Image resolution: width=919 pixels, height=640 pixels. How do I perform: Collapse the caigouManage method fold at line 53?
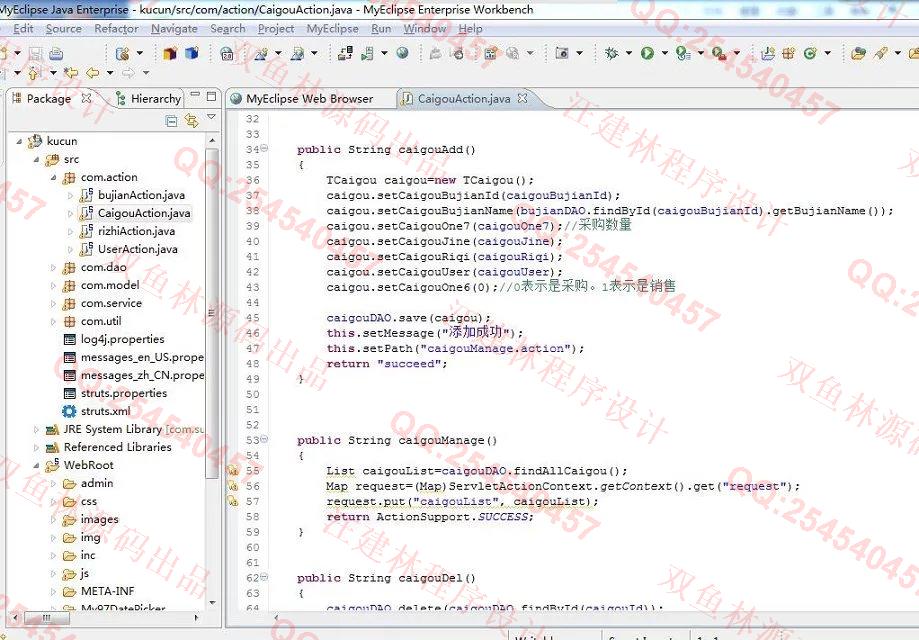click(x=264, y=439)
